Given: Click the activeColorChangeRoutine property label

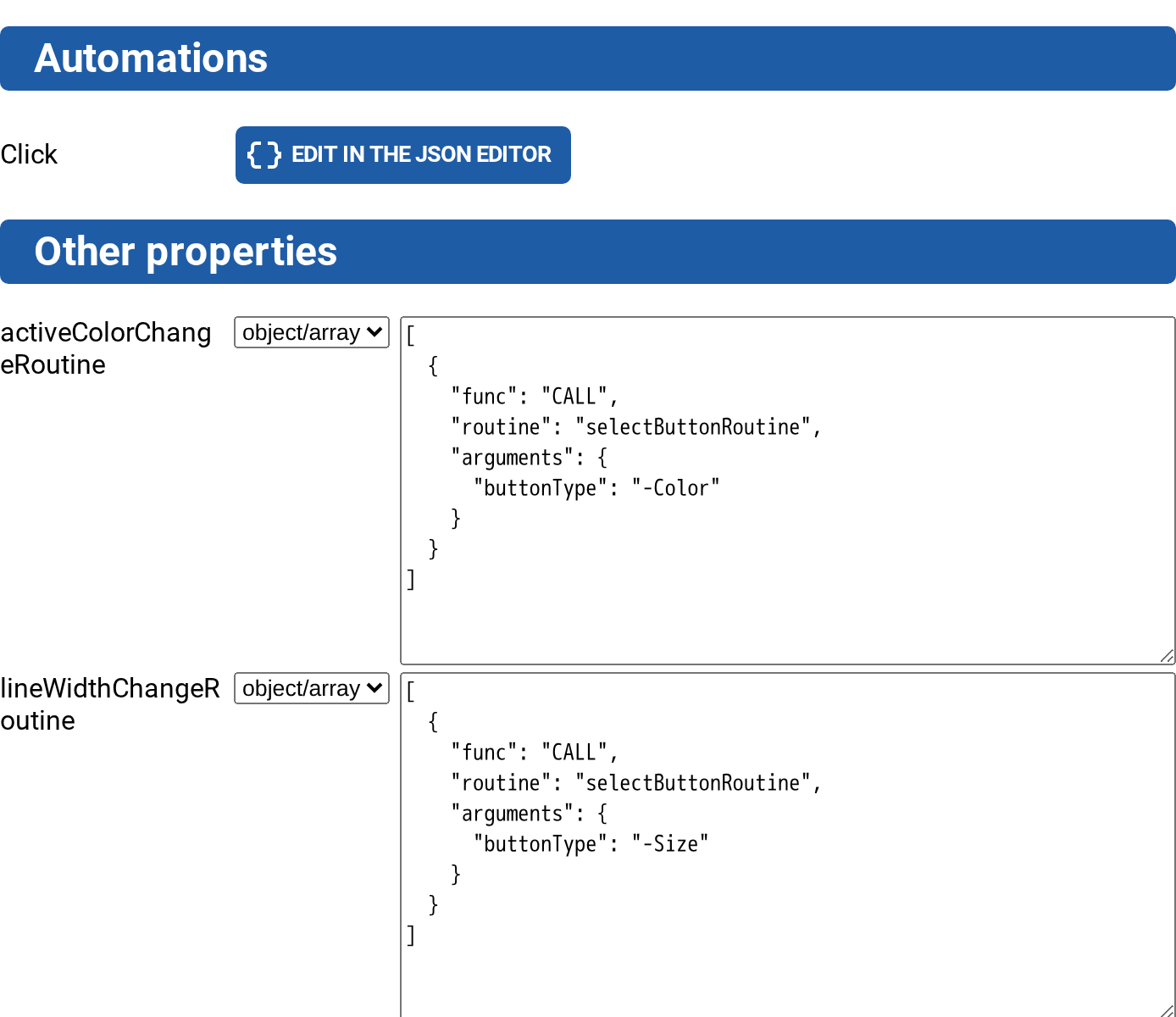Looking at the screenshot, I should 106,348.
